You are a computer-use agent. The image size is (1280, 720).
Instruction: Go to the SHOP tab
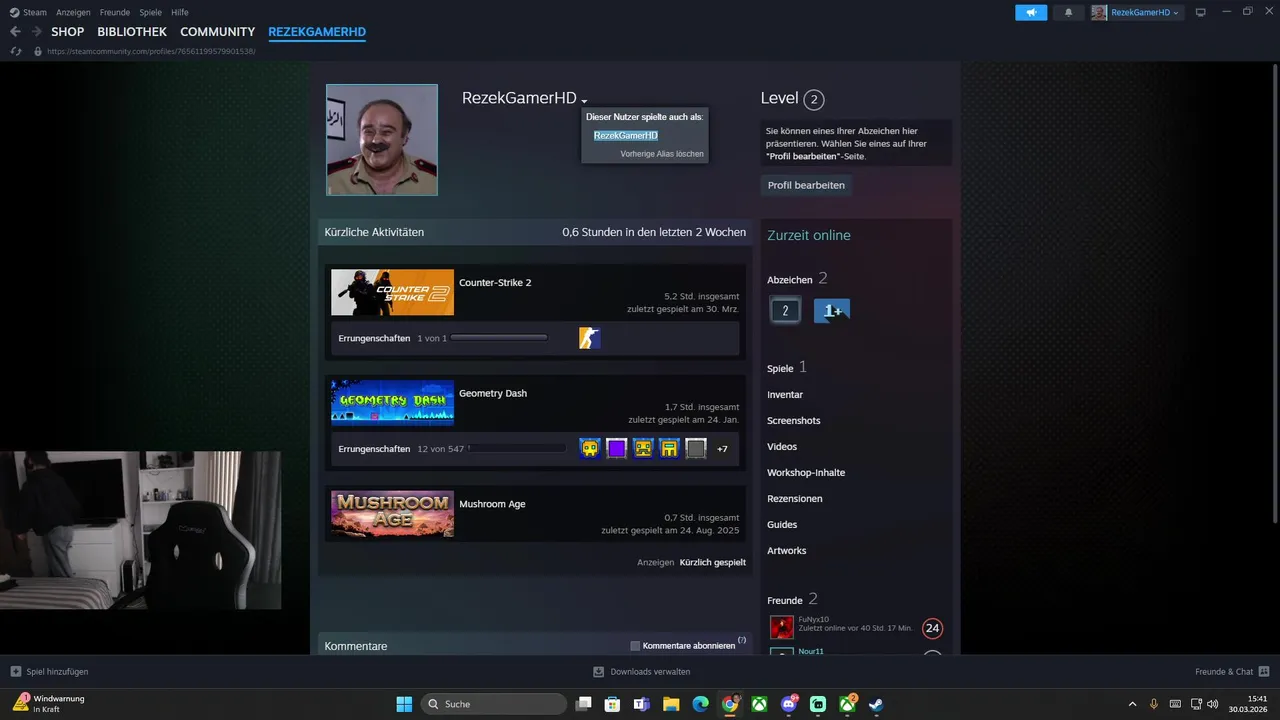[x=68, y=32]
